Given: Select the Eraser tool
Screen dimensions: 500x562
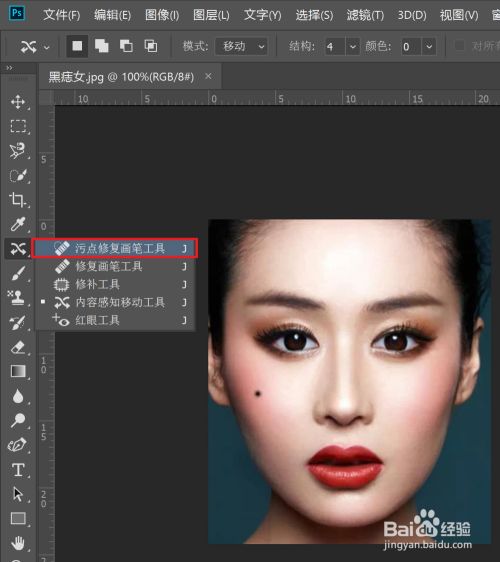Looking at the screenshot, I should 18,347.
